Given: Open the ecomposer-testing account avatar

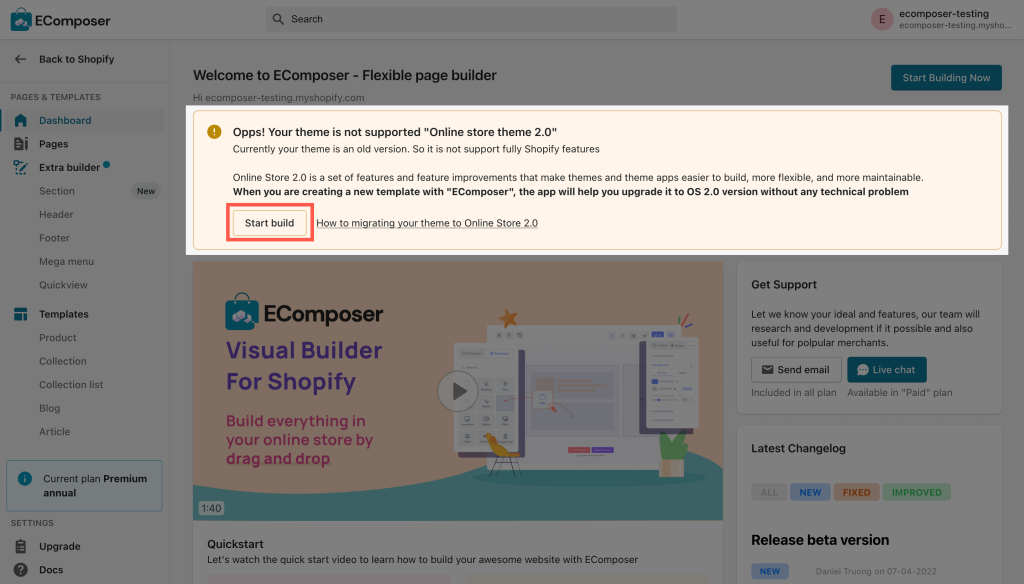Looking at the screenshot, I should point(882,19).
